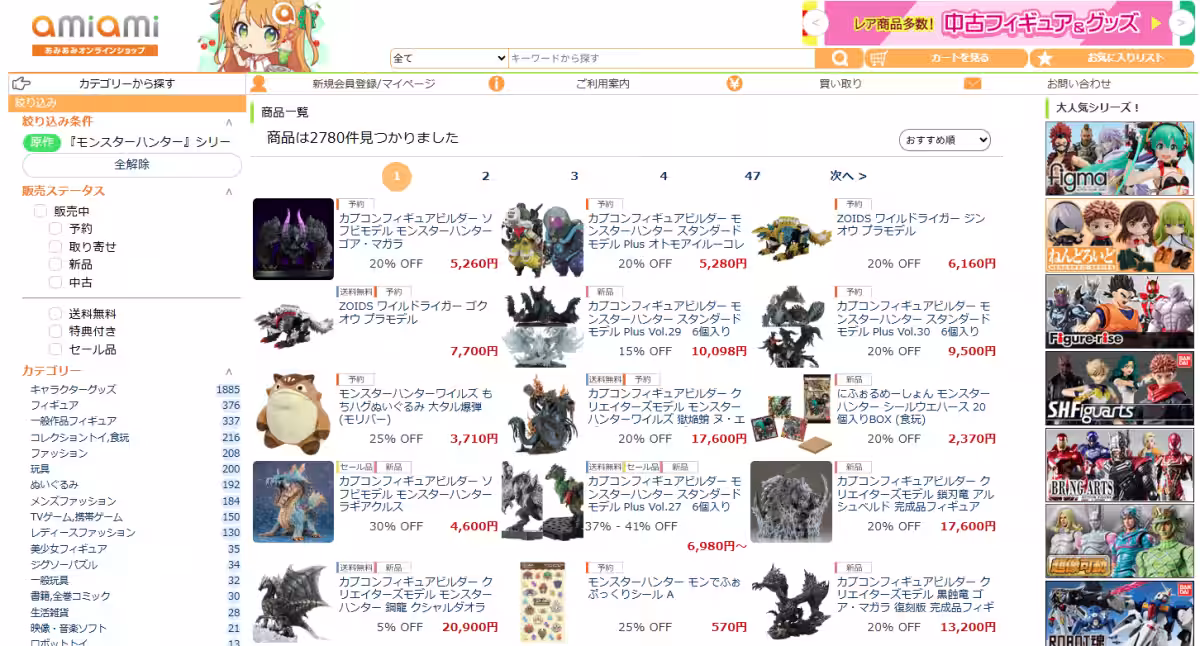Toggle the 予約 filter checkbox
1200x646 pixels.
[x=55, y=229]
